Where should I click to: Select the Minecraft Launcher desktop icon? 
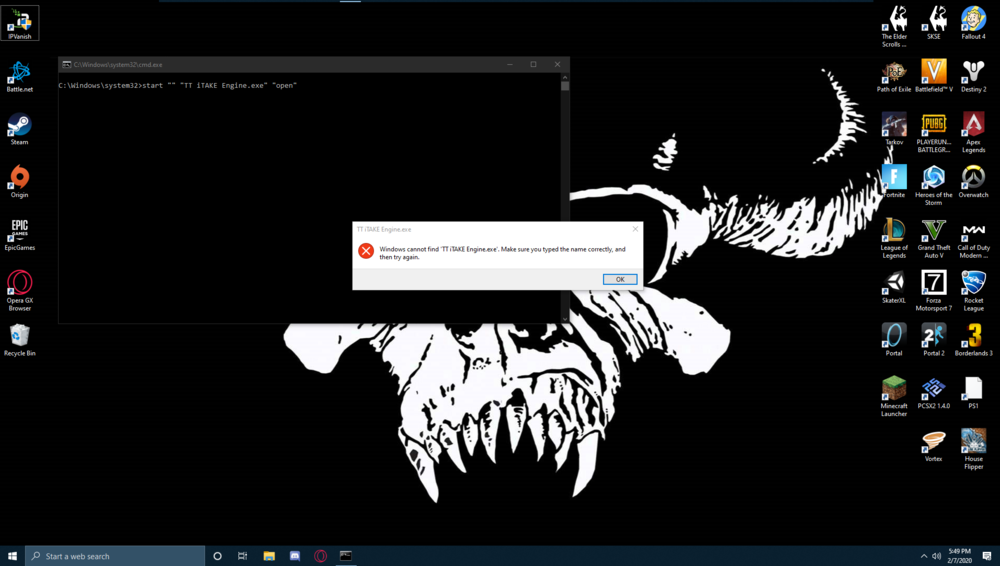click(894, 397)
